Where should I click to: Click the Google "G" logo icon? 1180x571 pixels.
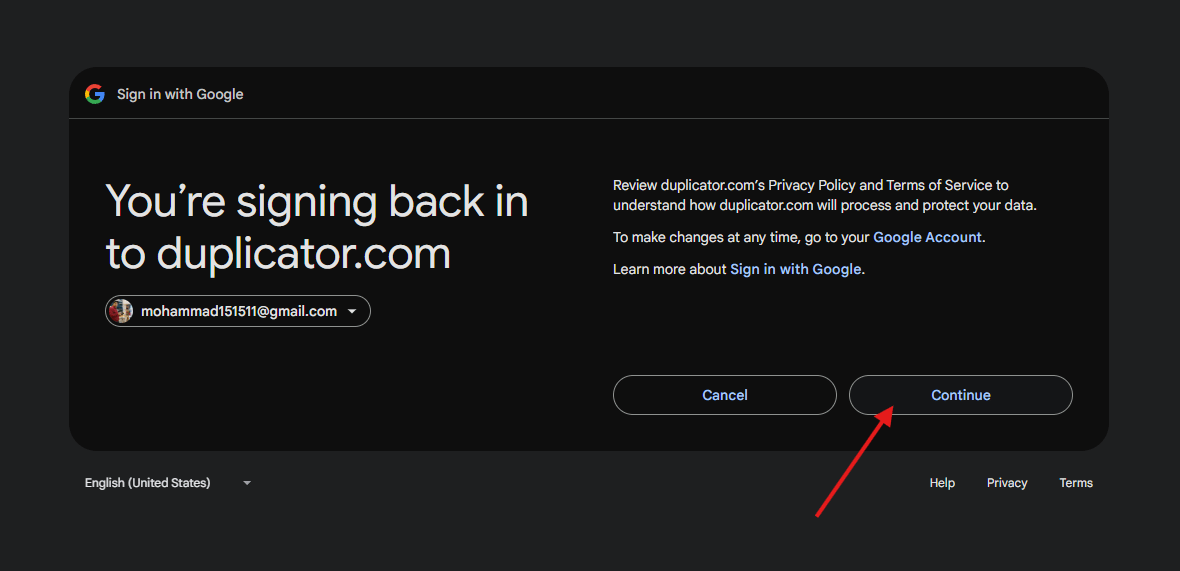click(x=95, y=94)
